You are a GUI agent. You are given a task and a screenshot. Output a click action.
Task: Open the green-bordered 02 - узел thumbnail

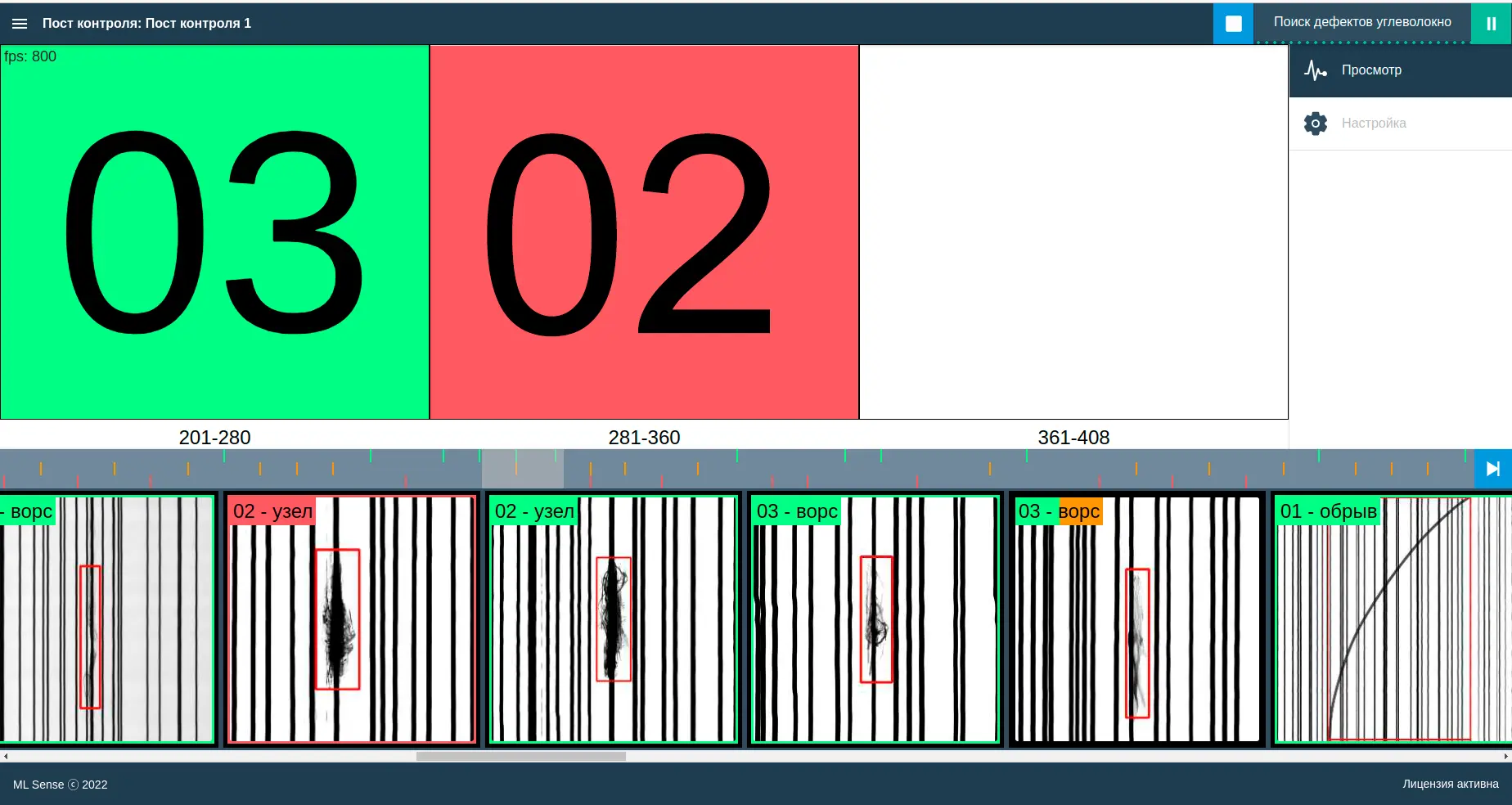click(614, 619)
